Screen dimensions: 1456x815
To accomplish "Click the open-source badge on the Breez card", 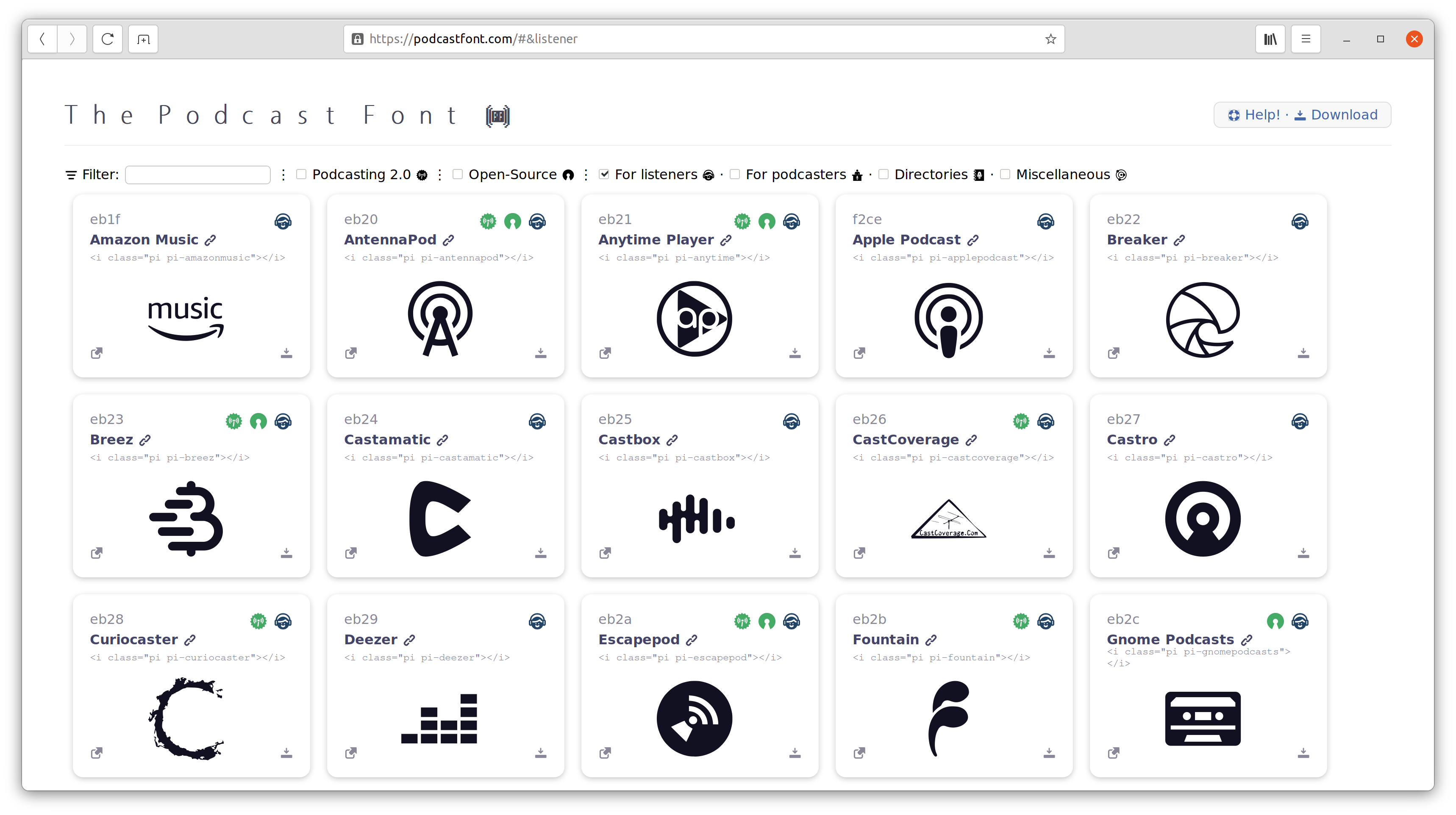I will [259, 421].
